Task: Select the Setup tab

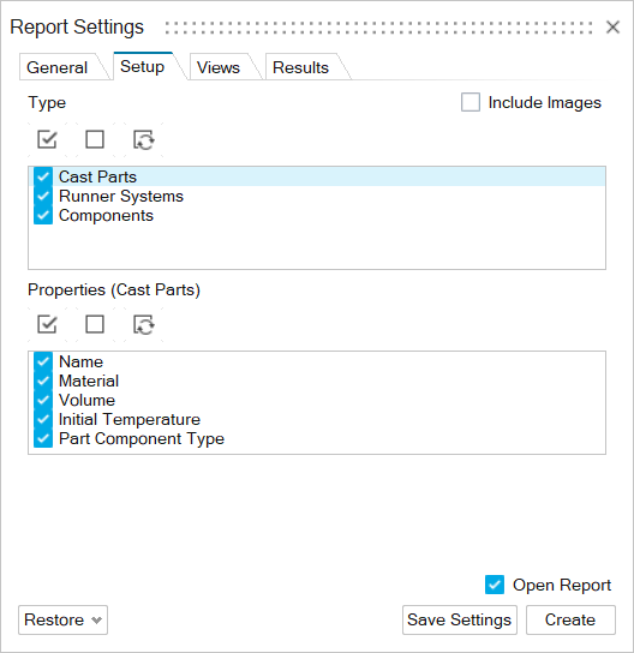Action: [x=142, y=67]
